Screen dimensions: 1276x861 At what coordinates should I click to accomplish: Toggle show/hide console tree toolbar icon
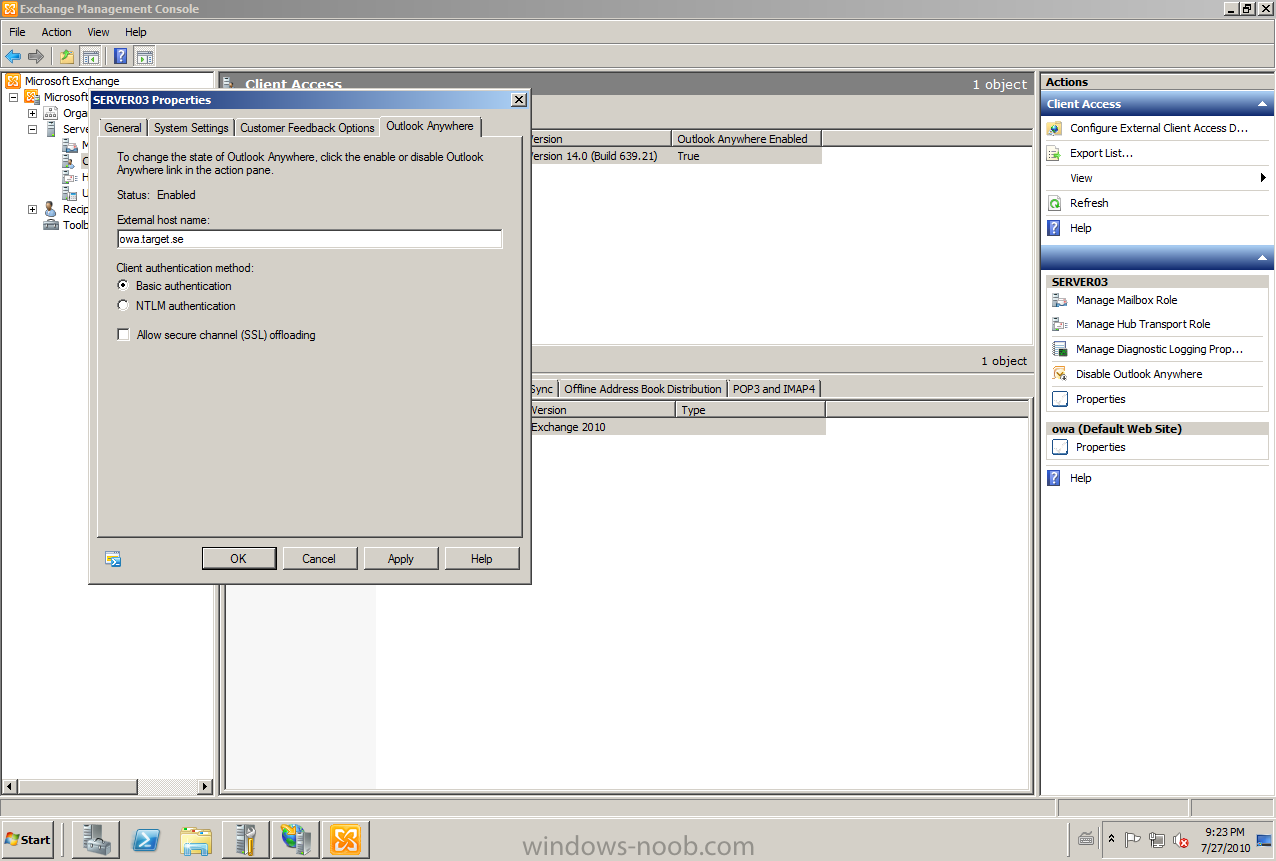[91, 56]
